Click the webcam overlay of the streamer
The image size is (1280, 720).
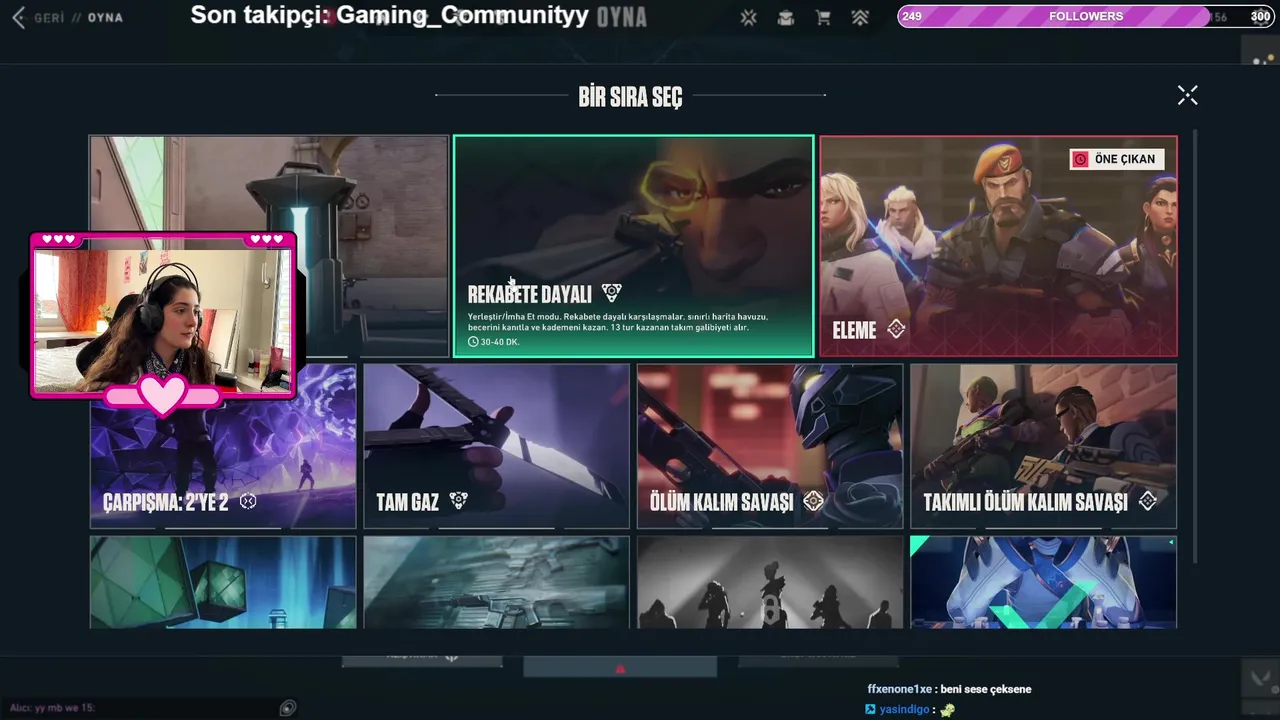(163, 320)
